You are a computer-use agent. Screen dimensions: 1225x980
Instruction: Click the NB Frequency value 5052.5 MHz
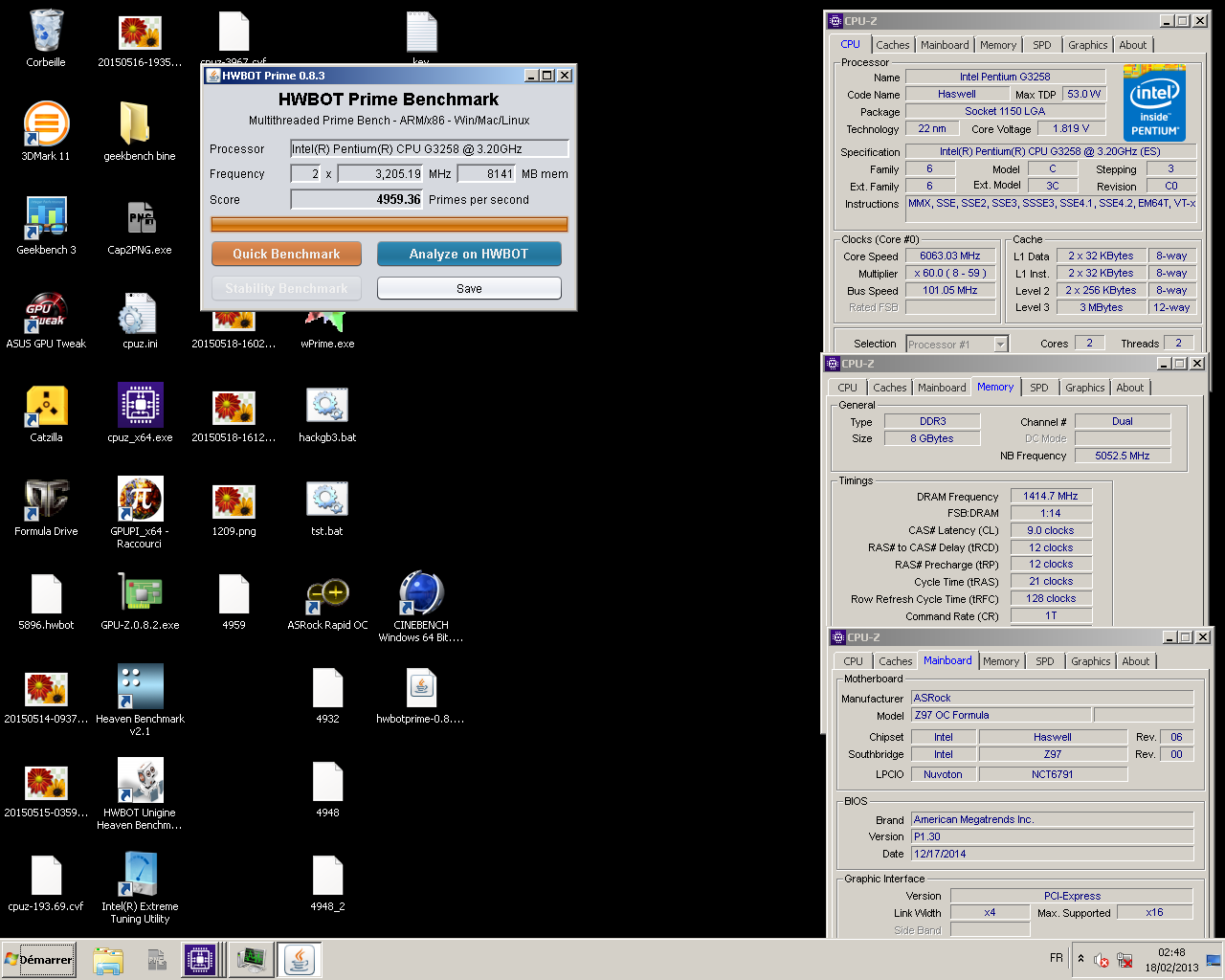tap(1123, 456)
